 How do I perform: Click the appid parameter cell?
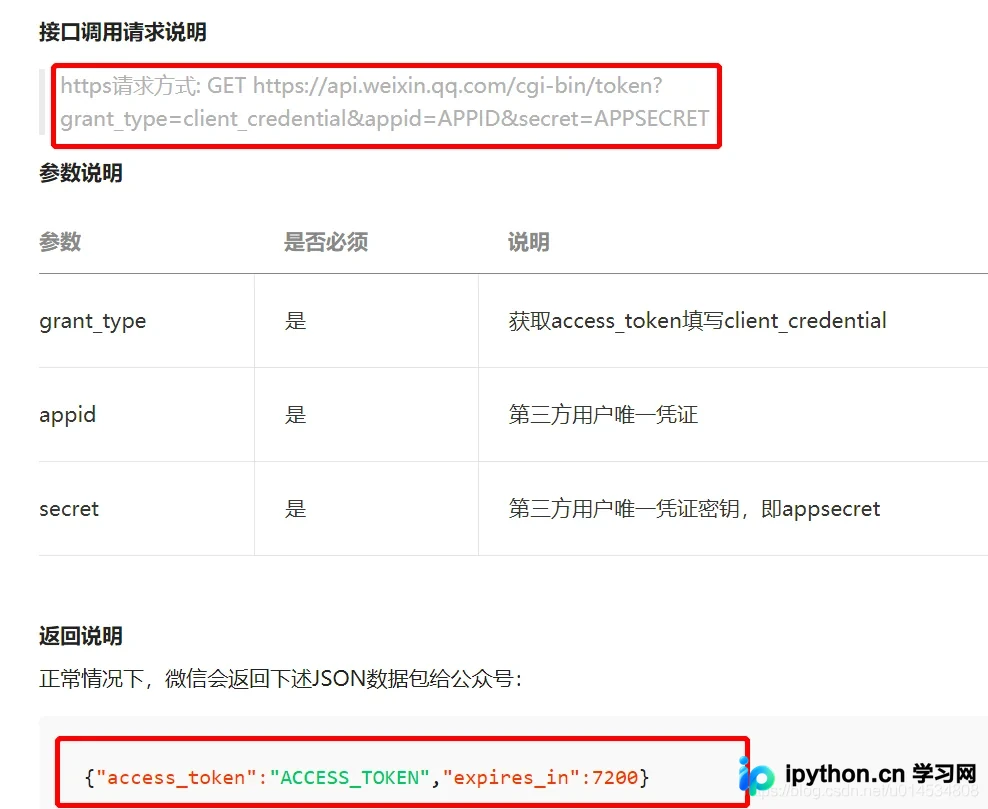pyautogui.click(x=67, y=415)
